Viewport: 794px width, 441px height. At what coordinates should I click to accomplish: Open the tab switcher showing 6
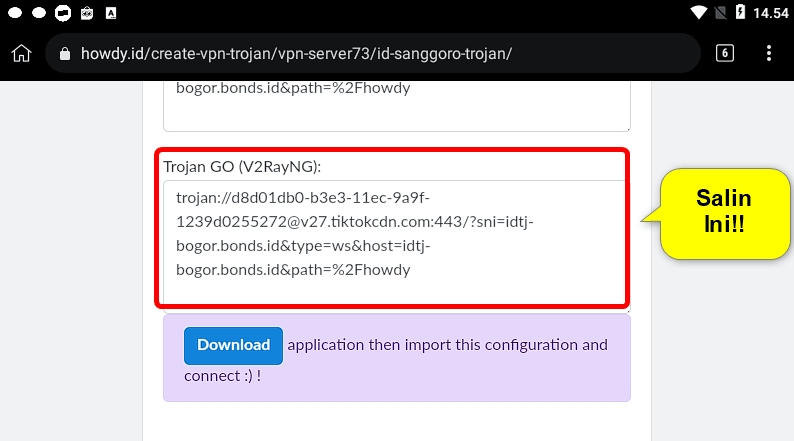(x=725, y=53)
